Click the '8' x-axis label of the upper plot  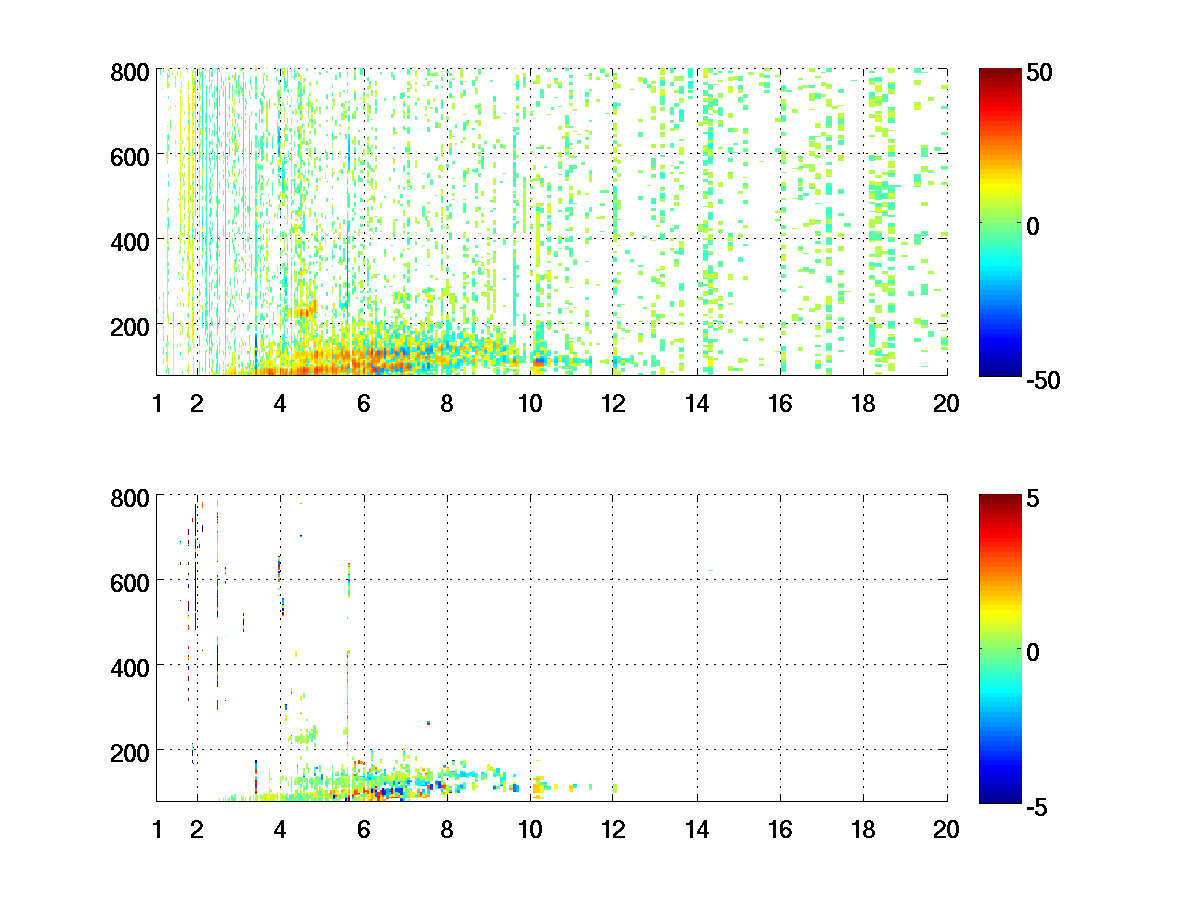[x=446, y=403]
